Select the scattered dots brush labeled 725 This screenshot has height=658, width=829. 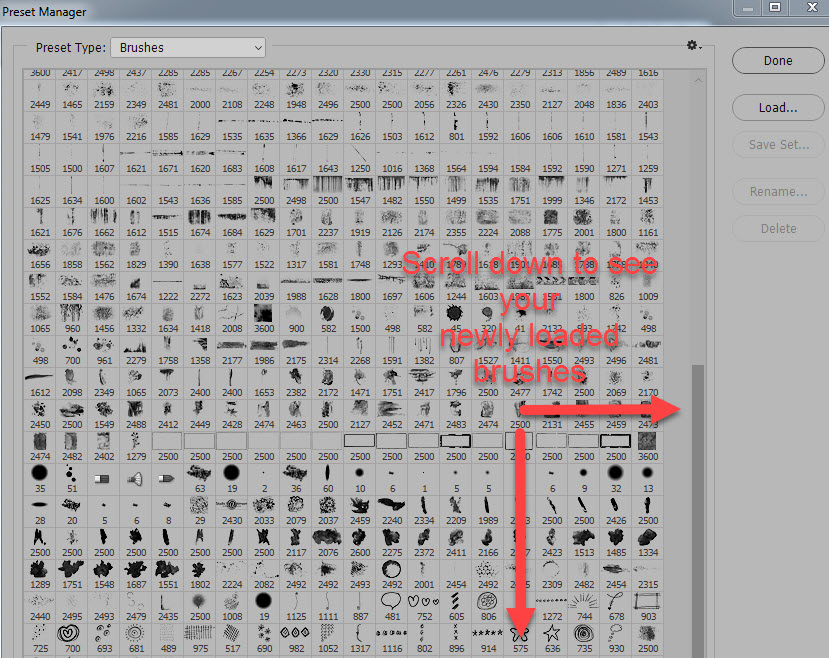[x=40, y=639]
